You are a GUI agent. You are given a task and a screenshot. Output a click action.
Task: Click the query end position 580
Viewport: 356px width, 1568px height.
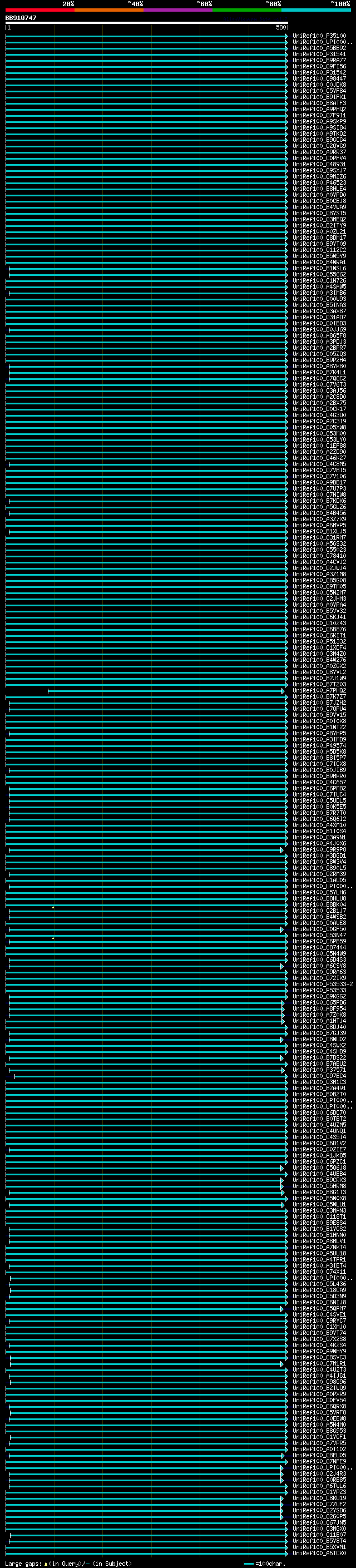tap(280, 27)
